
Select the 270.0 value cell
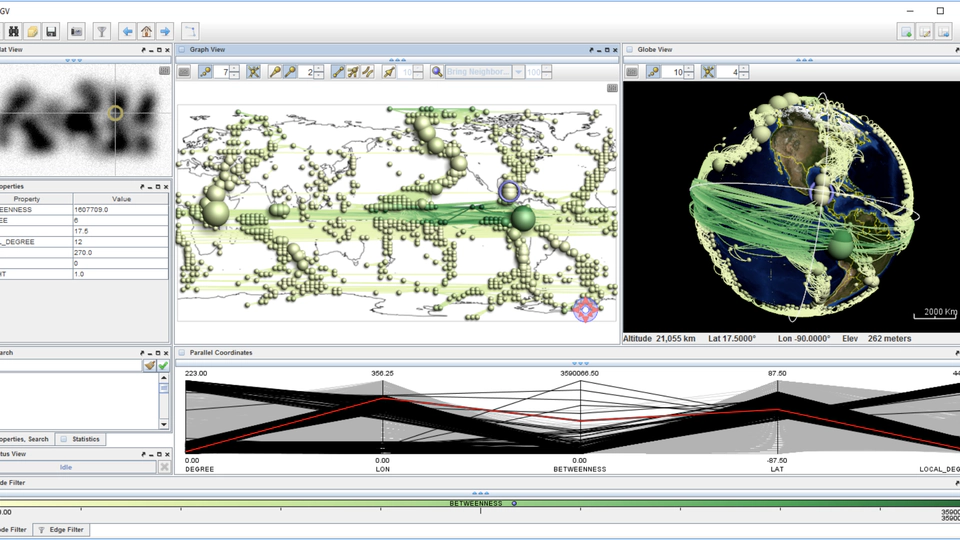(x=121, y=252)
